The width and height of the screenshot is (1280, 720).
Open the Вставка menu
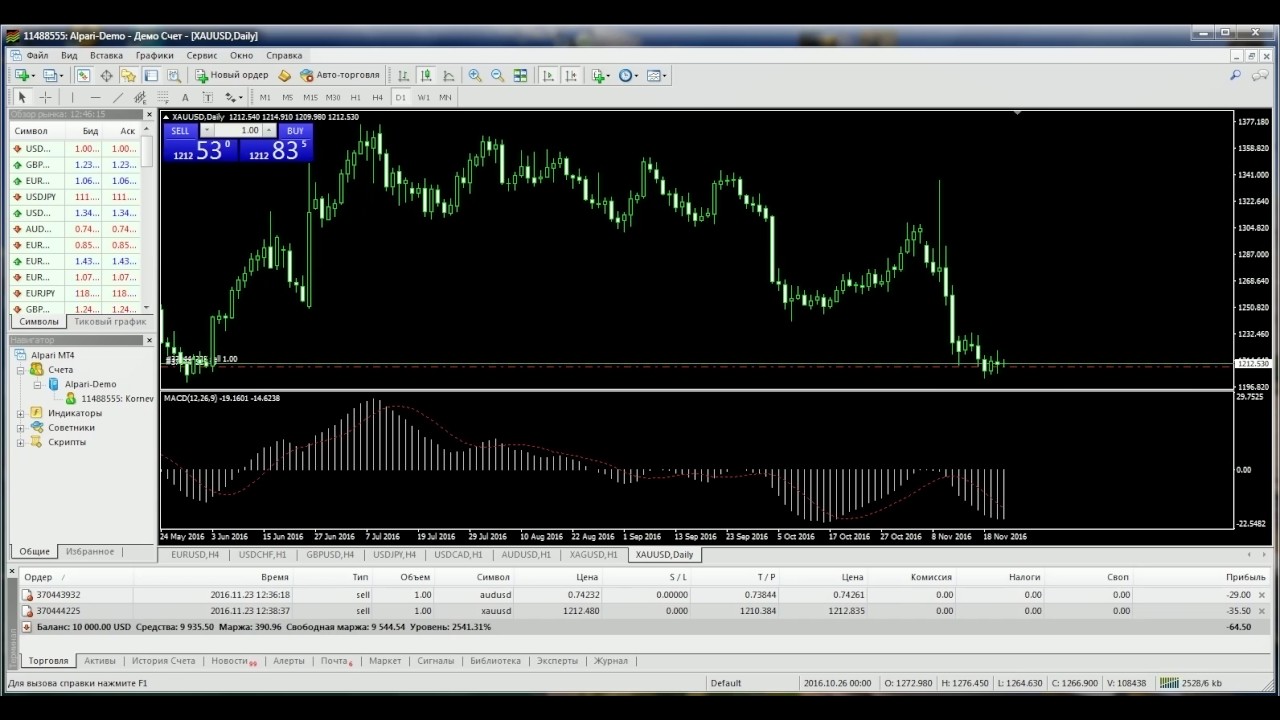click(106, 56)
